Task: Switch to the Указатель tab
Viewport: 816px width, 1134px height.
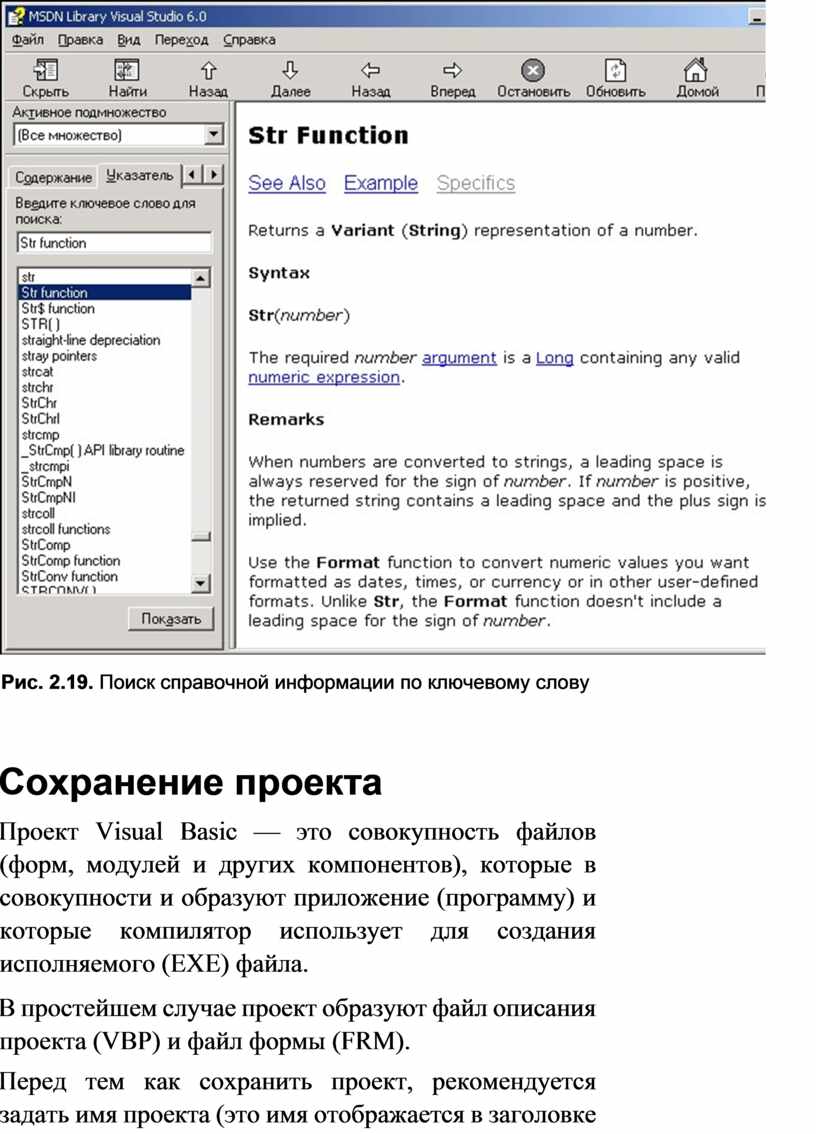Action: coord(140,175)
